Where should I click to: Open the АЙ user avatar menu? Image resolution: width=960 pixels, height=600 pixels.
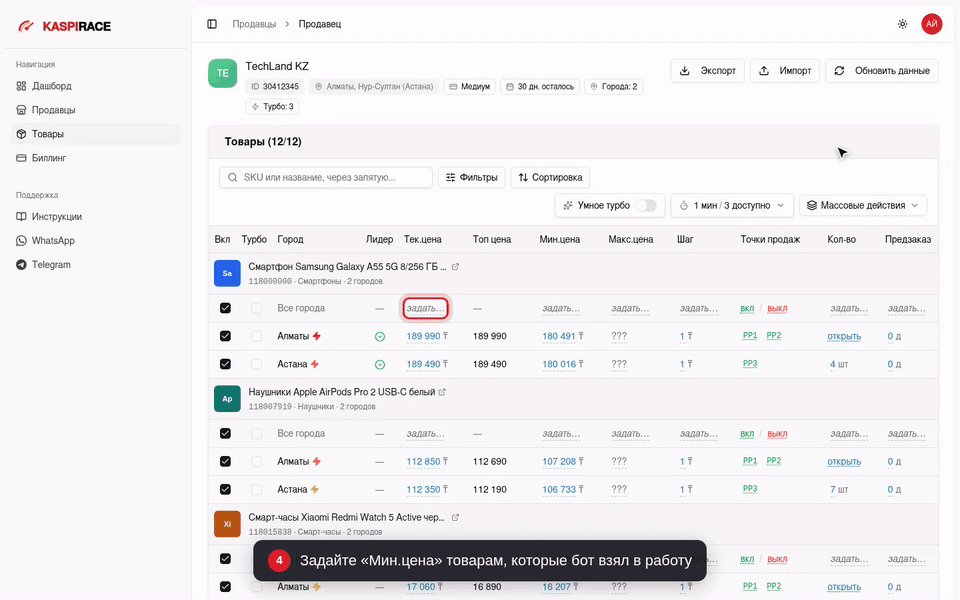932,24
